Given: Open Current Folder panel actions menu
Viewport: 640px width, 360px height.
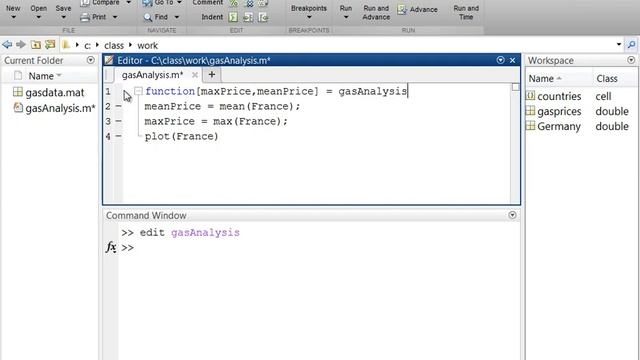Looking at the screenshot, I should point(91,60).
